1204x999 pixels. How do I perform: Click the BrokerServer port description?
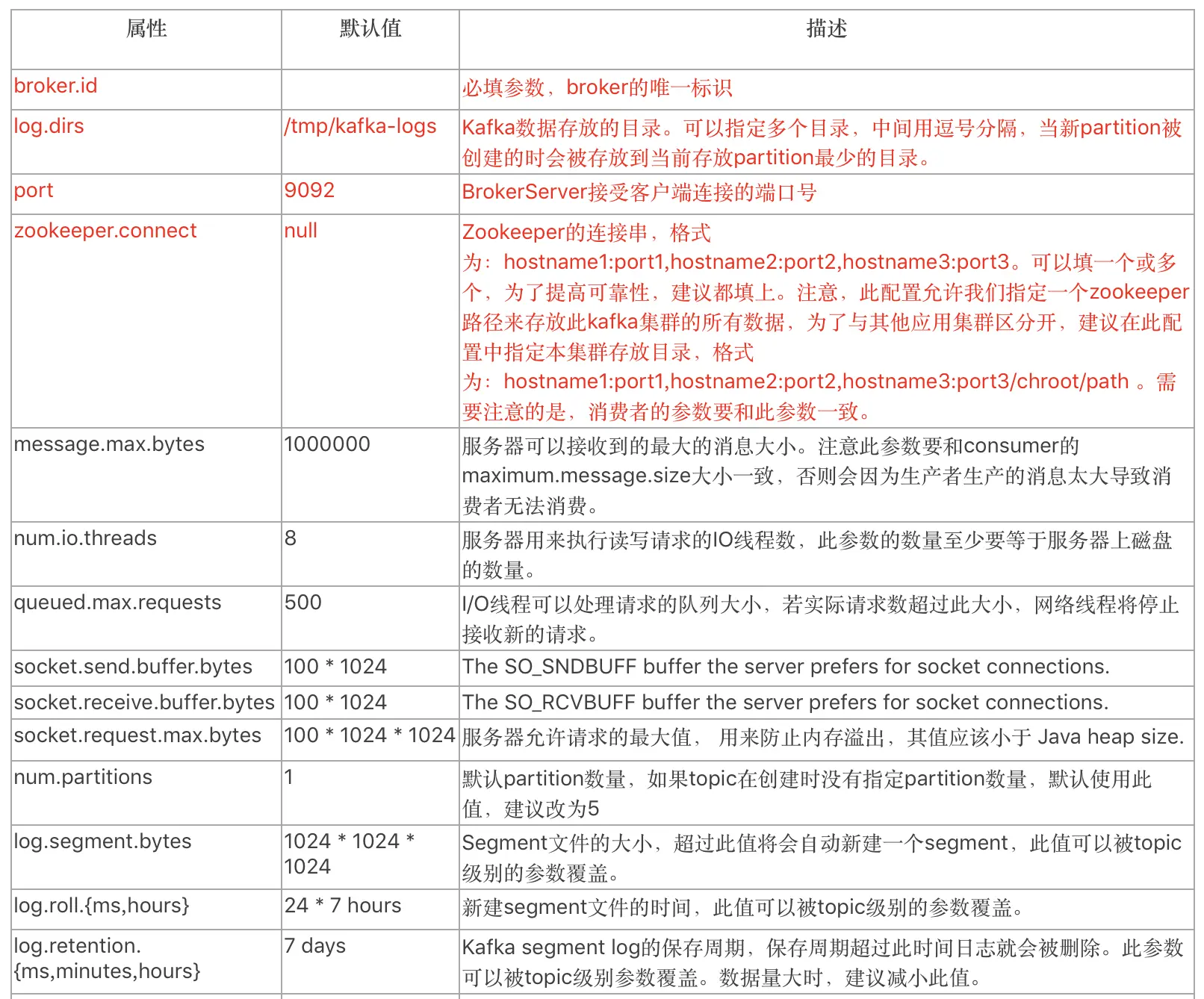(639, 192)
